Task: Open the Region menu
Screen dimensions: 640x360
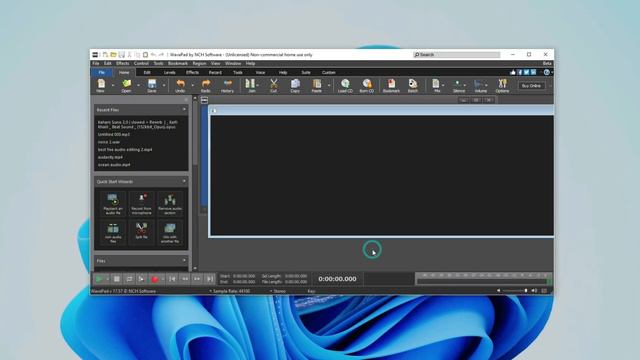Action: 199,63
